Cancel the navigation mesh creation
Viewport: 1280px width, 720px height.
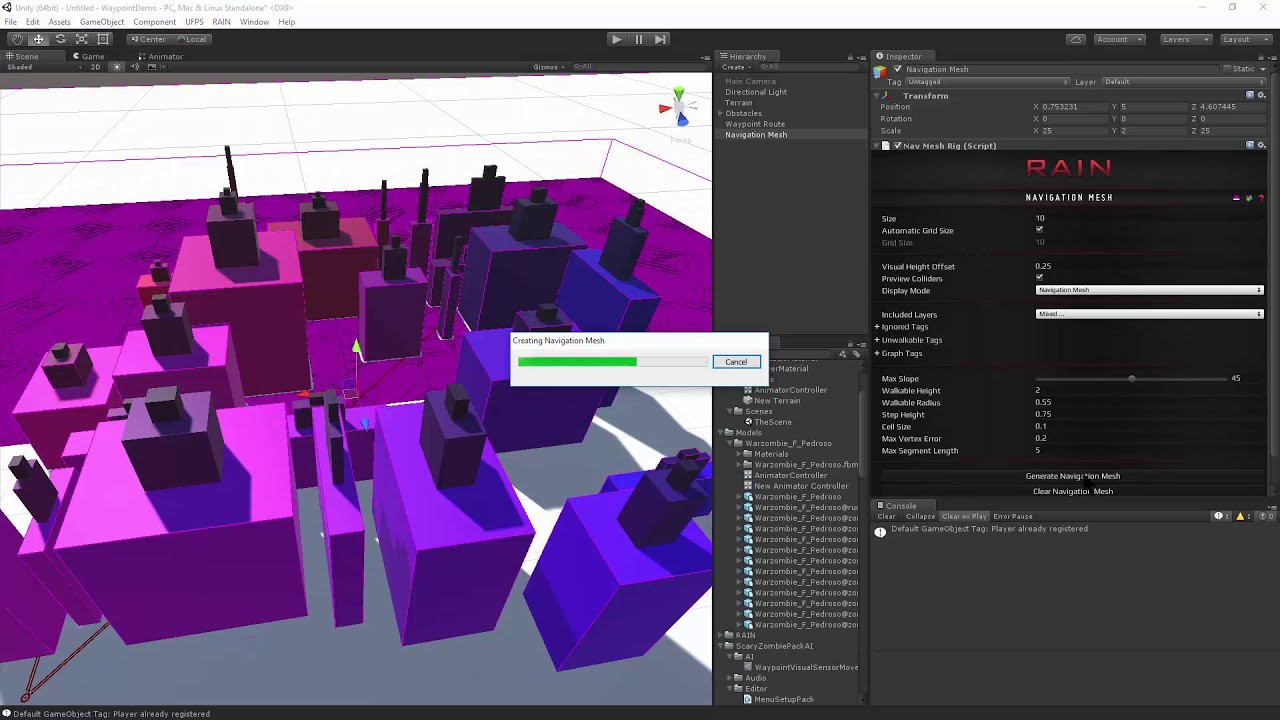736,362
